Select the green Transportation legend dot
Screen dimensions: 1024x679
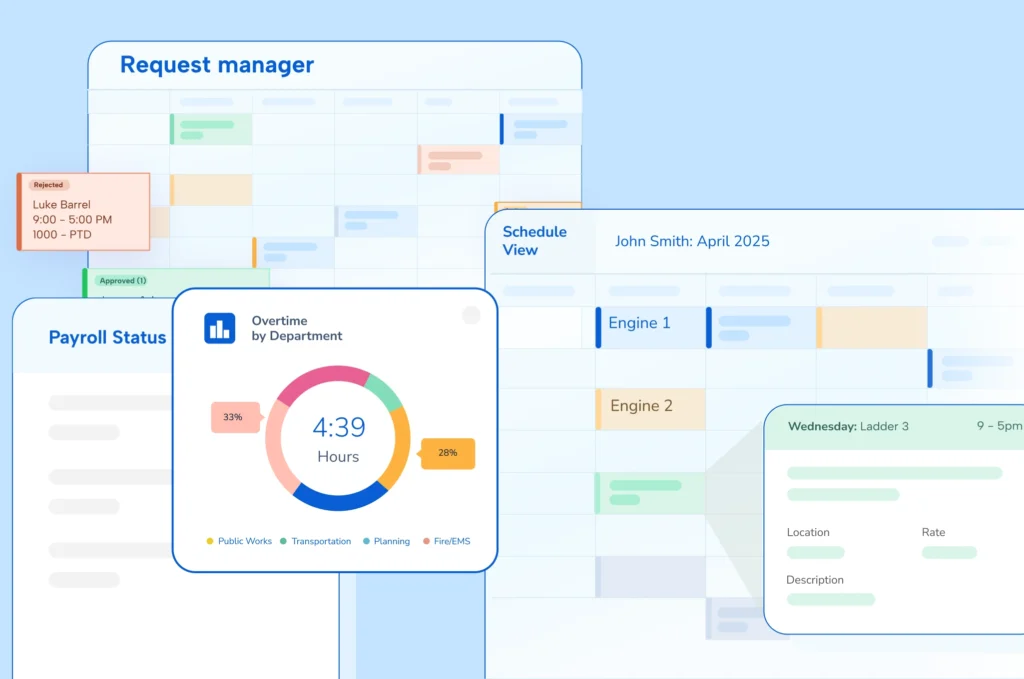click(x=283, y=541)
